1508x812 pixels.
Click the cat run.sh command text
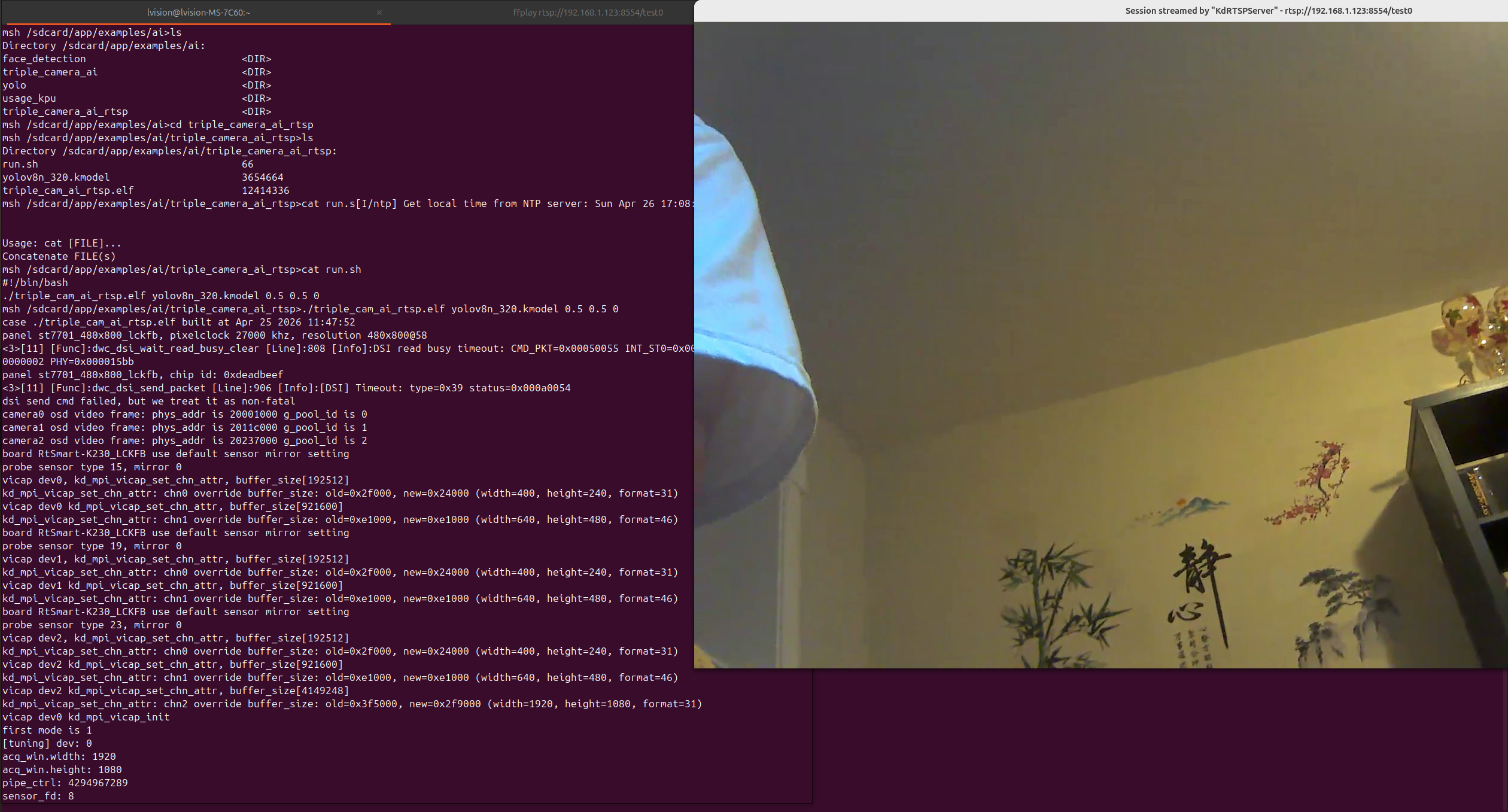[x=331, y=269]
